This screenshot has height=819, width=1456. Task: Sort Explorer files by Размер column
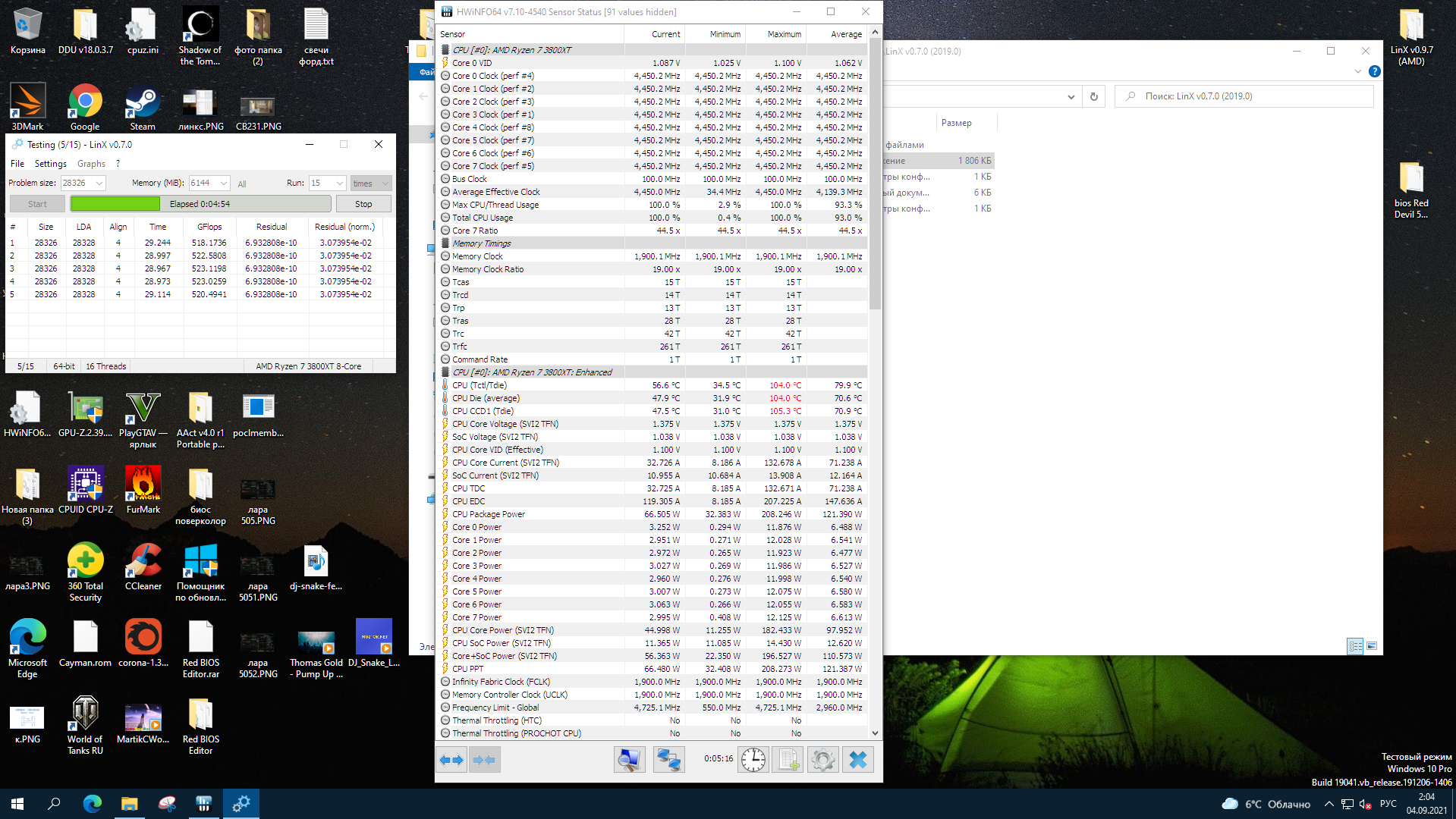click(x=956, y=123)
